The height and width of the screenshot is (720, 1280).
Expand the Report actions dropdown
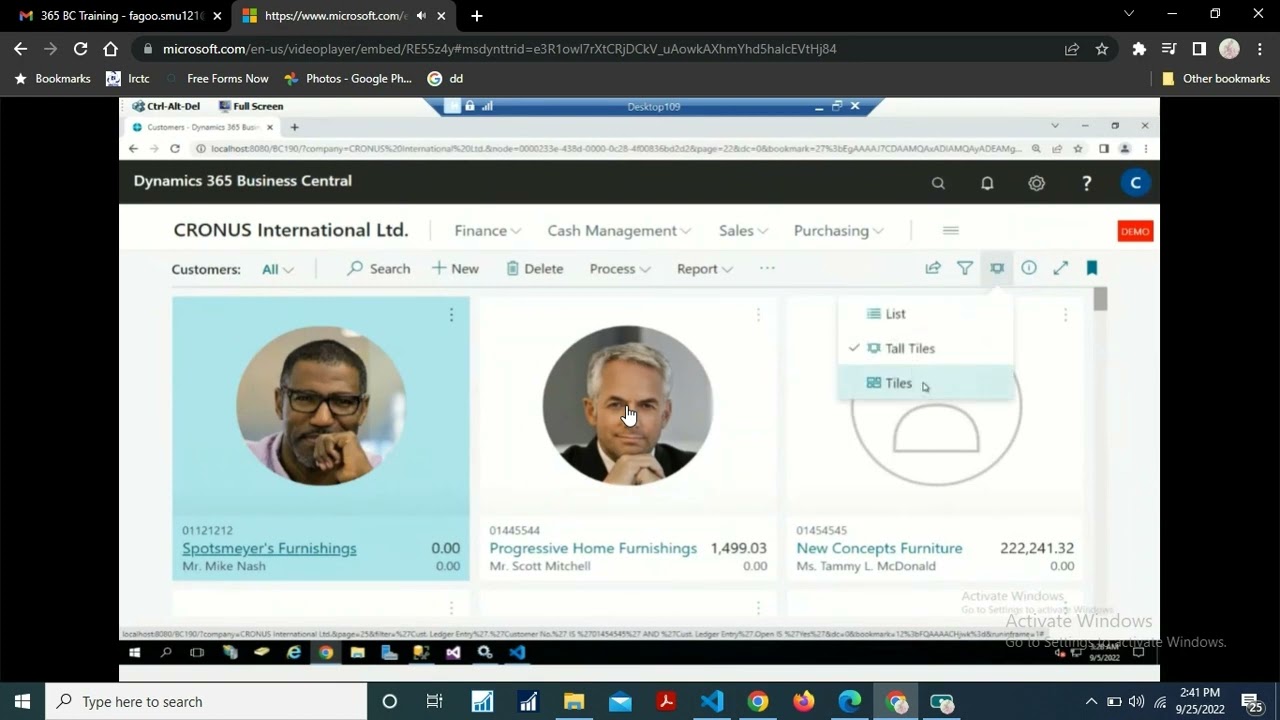coord(705,269)
